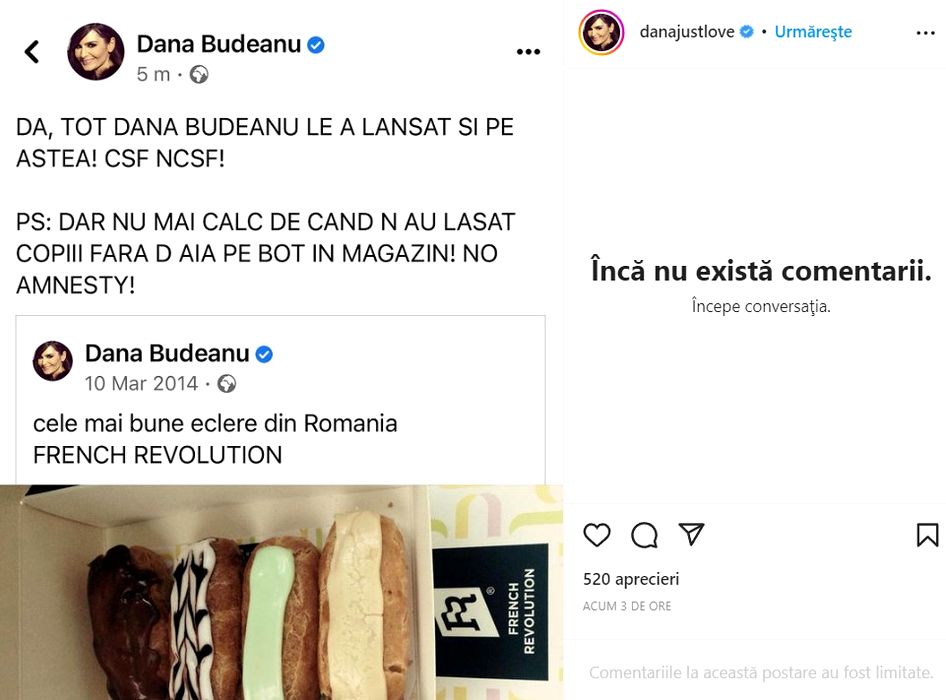The width and height of the screenshot is (946, 700).
Task: Click the shared post's small avatar
Action: (x=52, y=361)
